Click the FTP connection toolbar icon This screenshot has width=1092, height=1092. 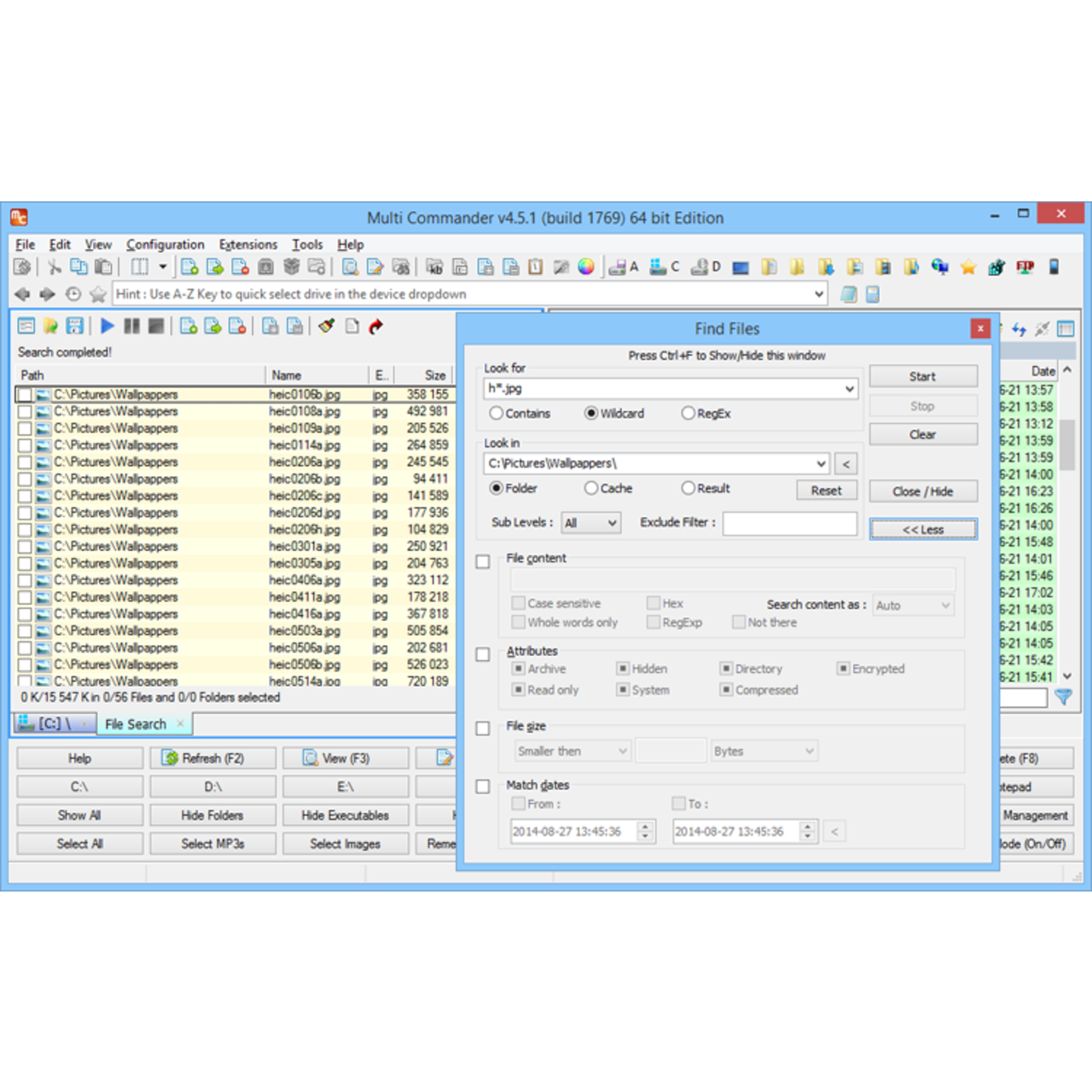point(1025,267)
